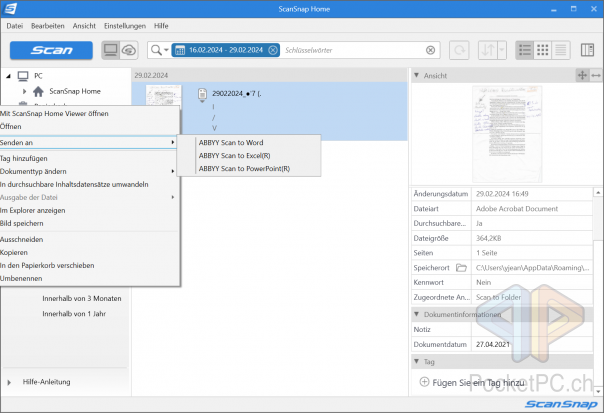
Task: Click the document preview image
Action: click(x=507, y=134)
